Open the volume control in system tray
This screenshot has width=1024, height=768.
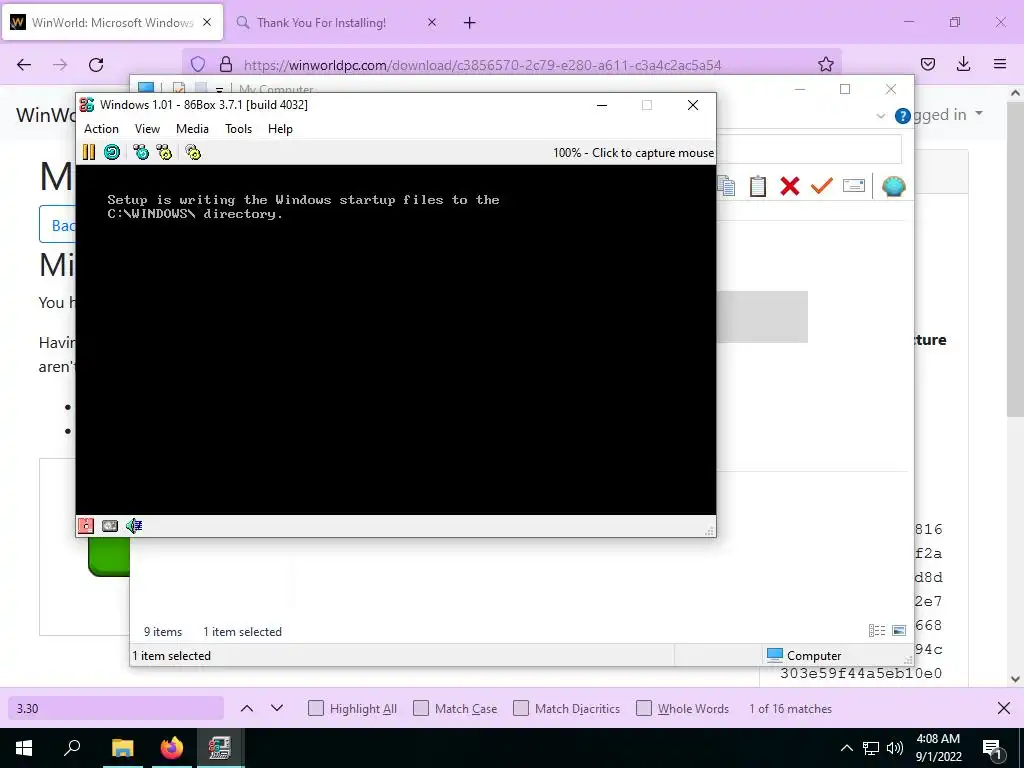pos(895,748)
